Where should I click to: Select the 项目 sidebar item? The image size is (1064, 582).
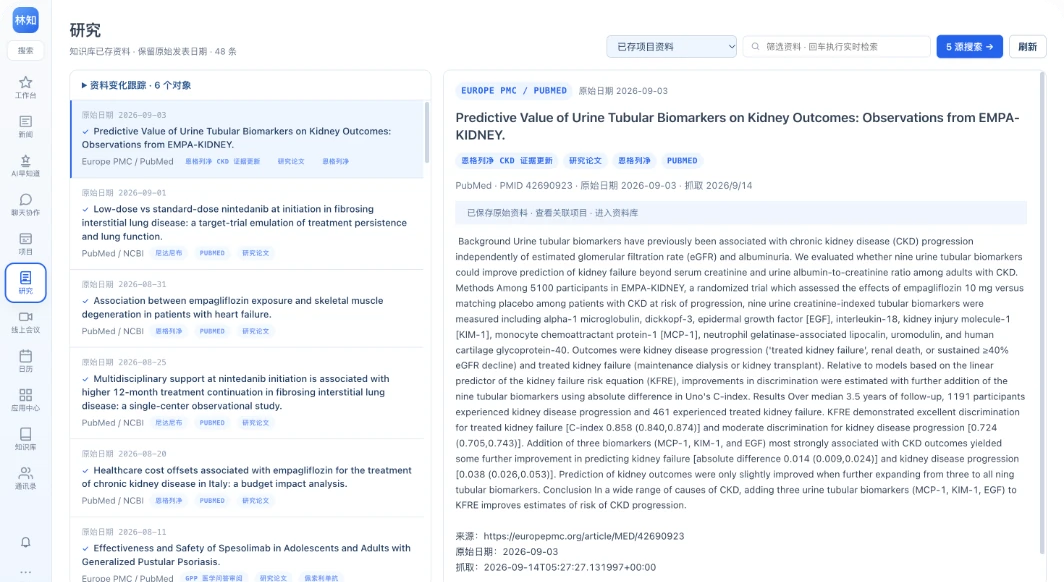click(25, 244)
